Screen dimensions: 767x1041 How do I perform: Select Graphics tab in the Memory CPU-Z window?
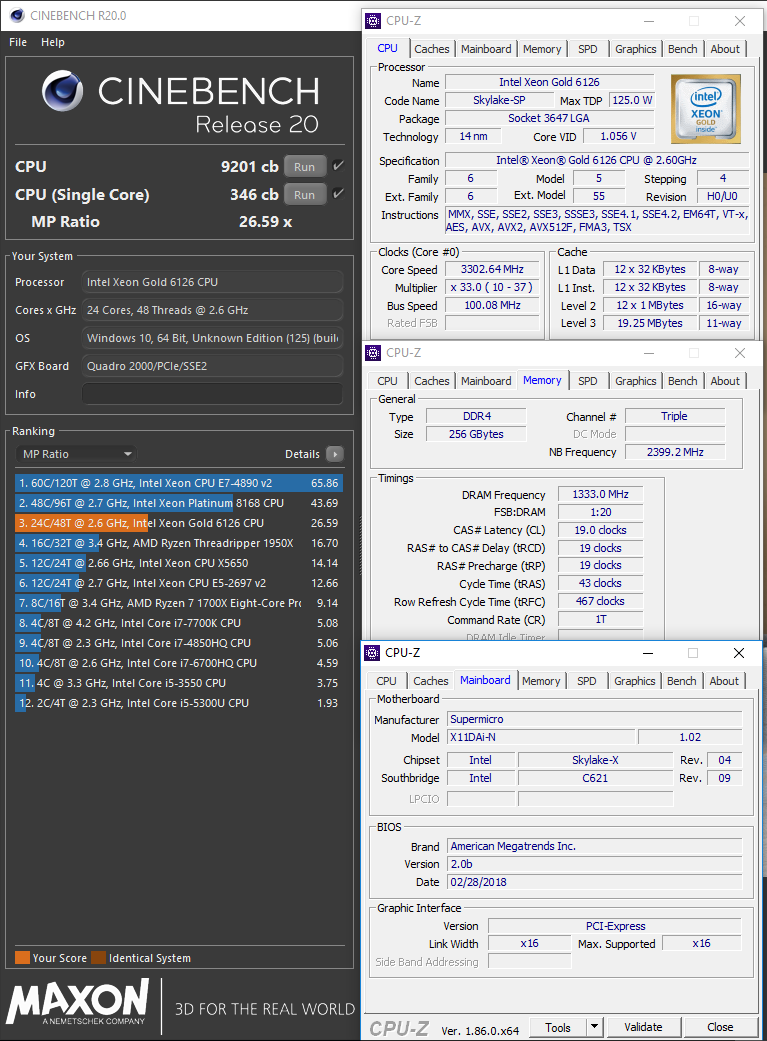pos(636,381)
